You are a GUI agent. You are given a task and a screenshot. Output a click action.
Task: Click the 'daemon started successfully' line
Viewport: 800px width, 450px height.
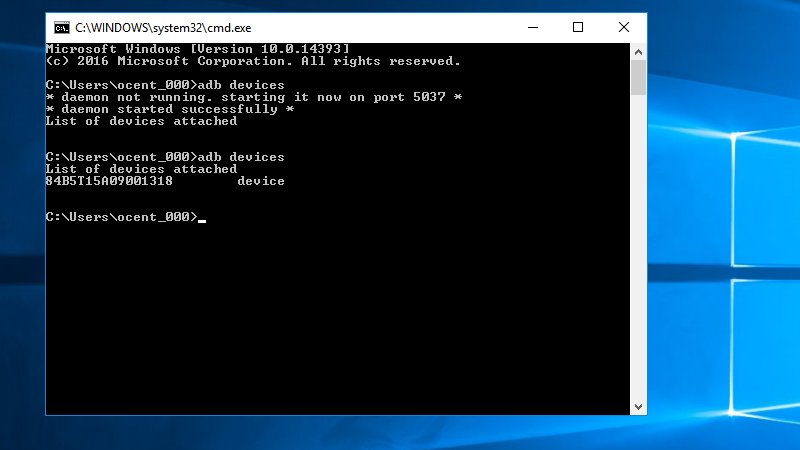click(170, 109)
